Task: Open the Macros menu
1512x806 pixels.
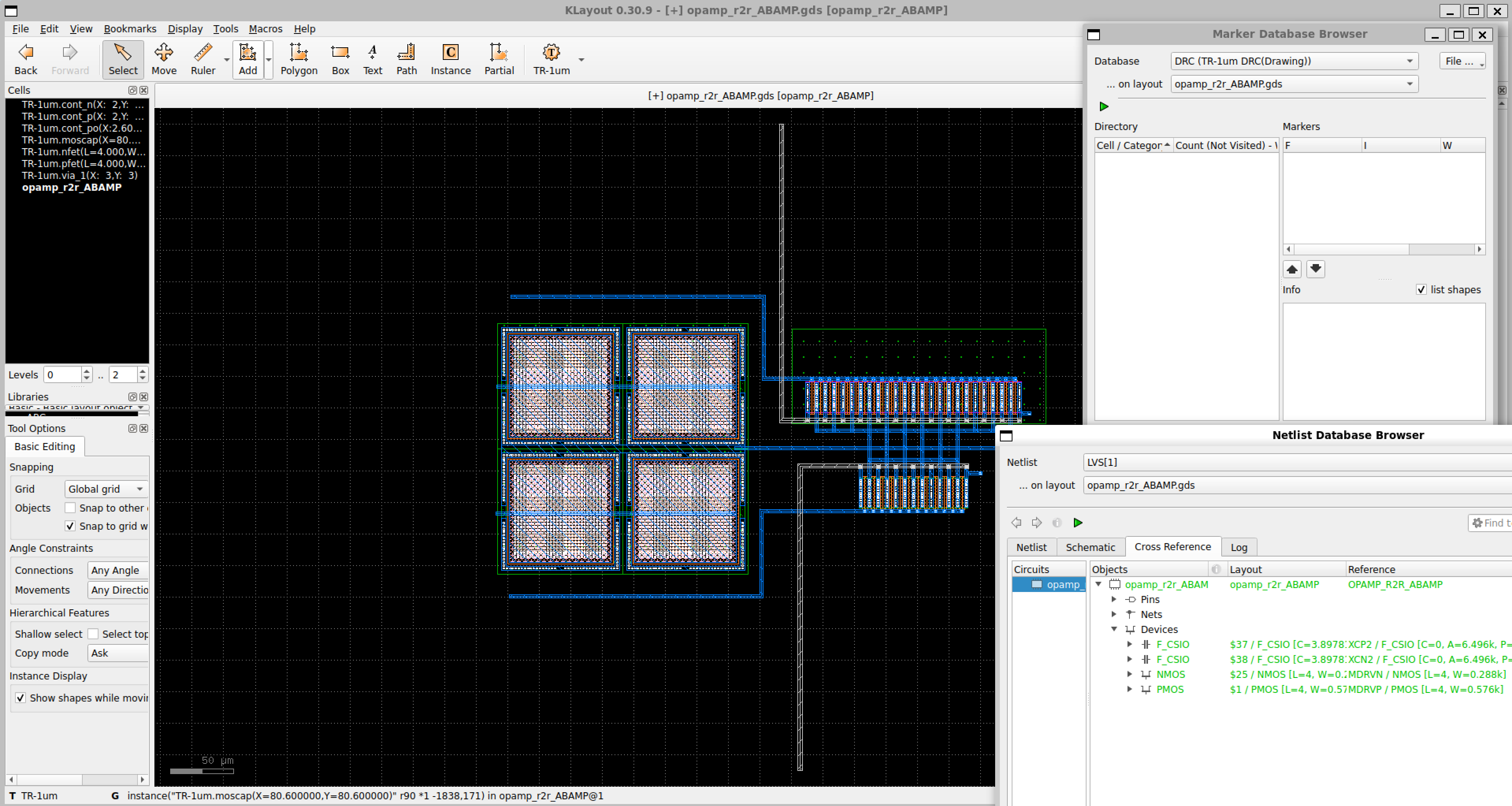Action: [x=265, y=29]
